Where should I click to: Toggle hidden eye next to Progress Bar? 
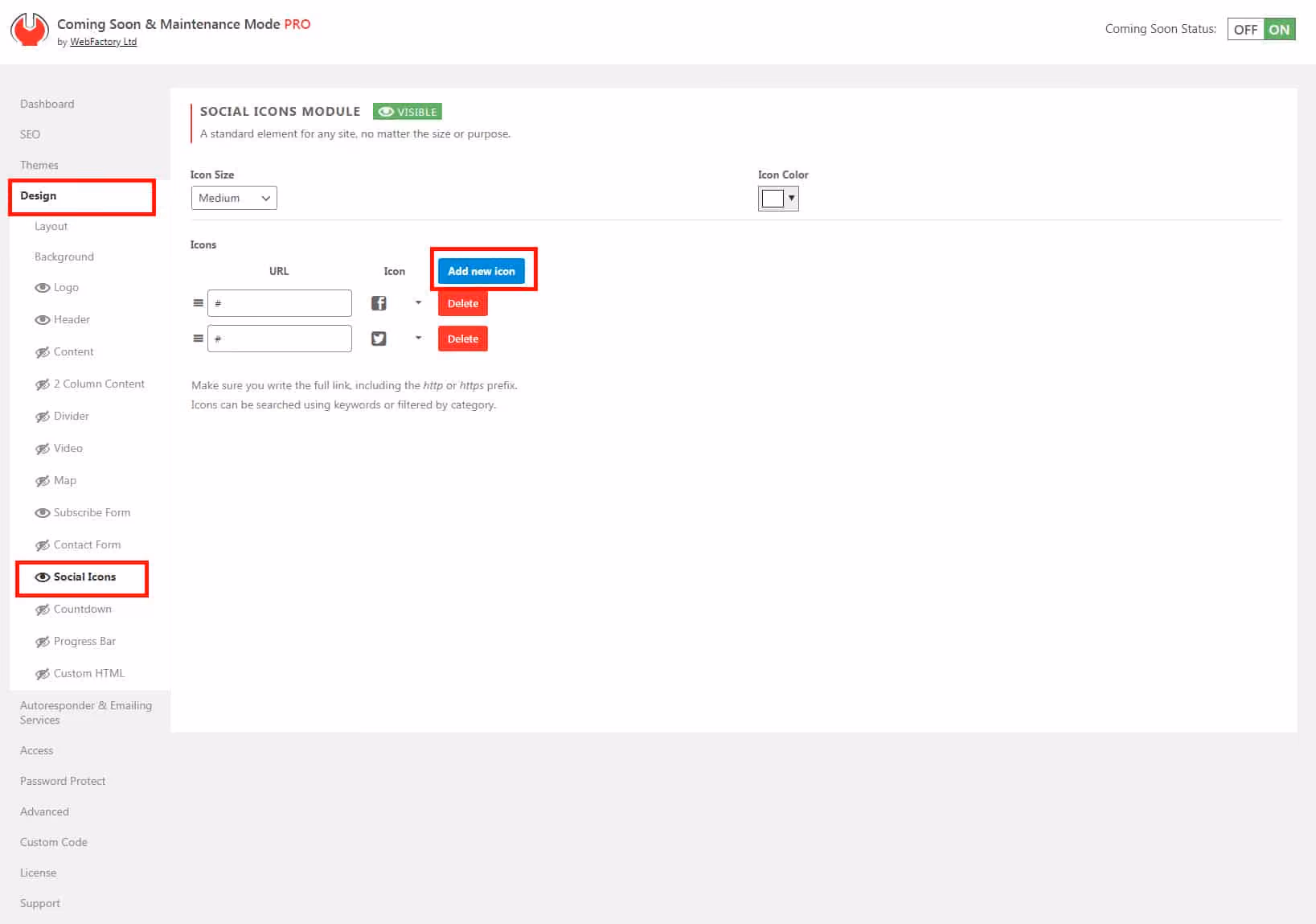point(43,642)
